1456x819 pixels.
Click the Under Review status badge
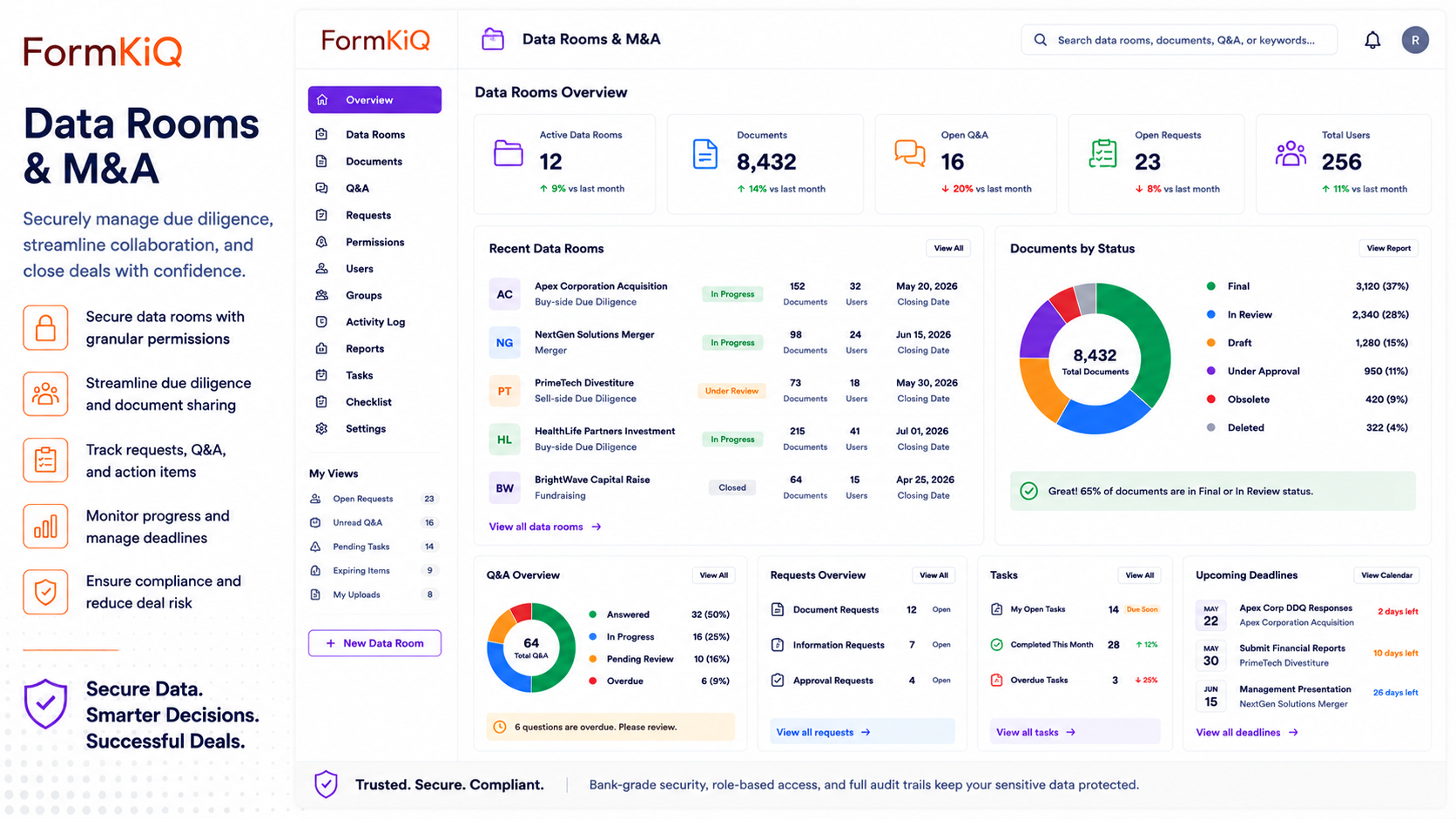pyautogui.click(x=731, y=391)
